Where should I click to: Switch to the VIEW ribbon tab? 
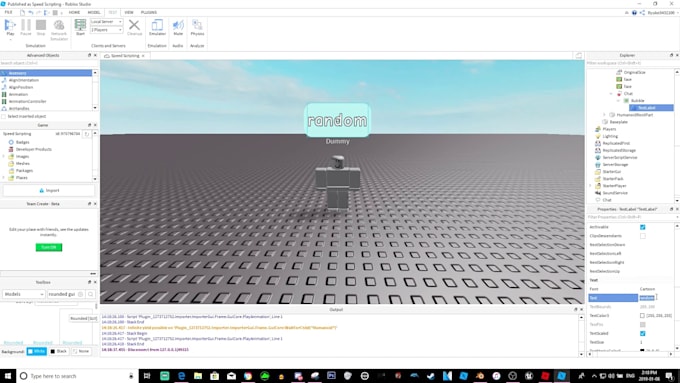(x=129, y=13)
